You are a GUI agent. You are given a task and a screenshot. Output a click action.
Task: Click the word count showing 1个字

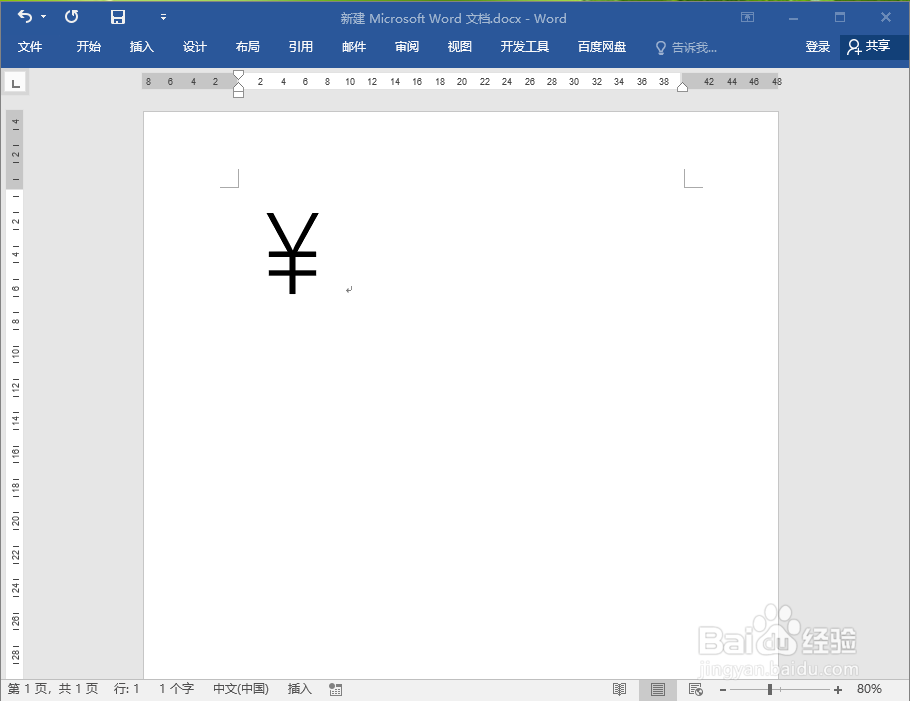pos(177,689)
